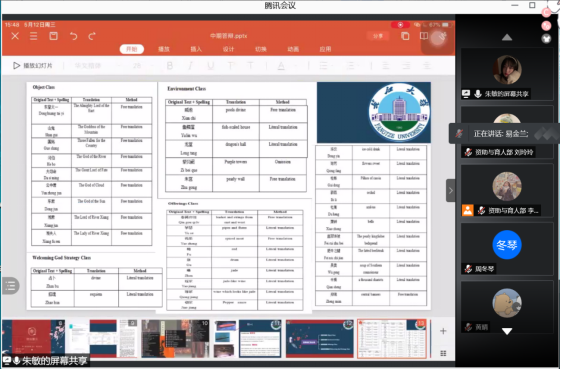Click the 分享 share button
561x369 pixels.
point(378,36)
